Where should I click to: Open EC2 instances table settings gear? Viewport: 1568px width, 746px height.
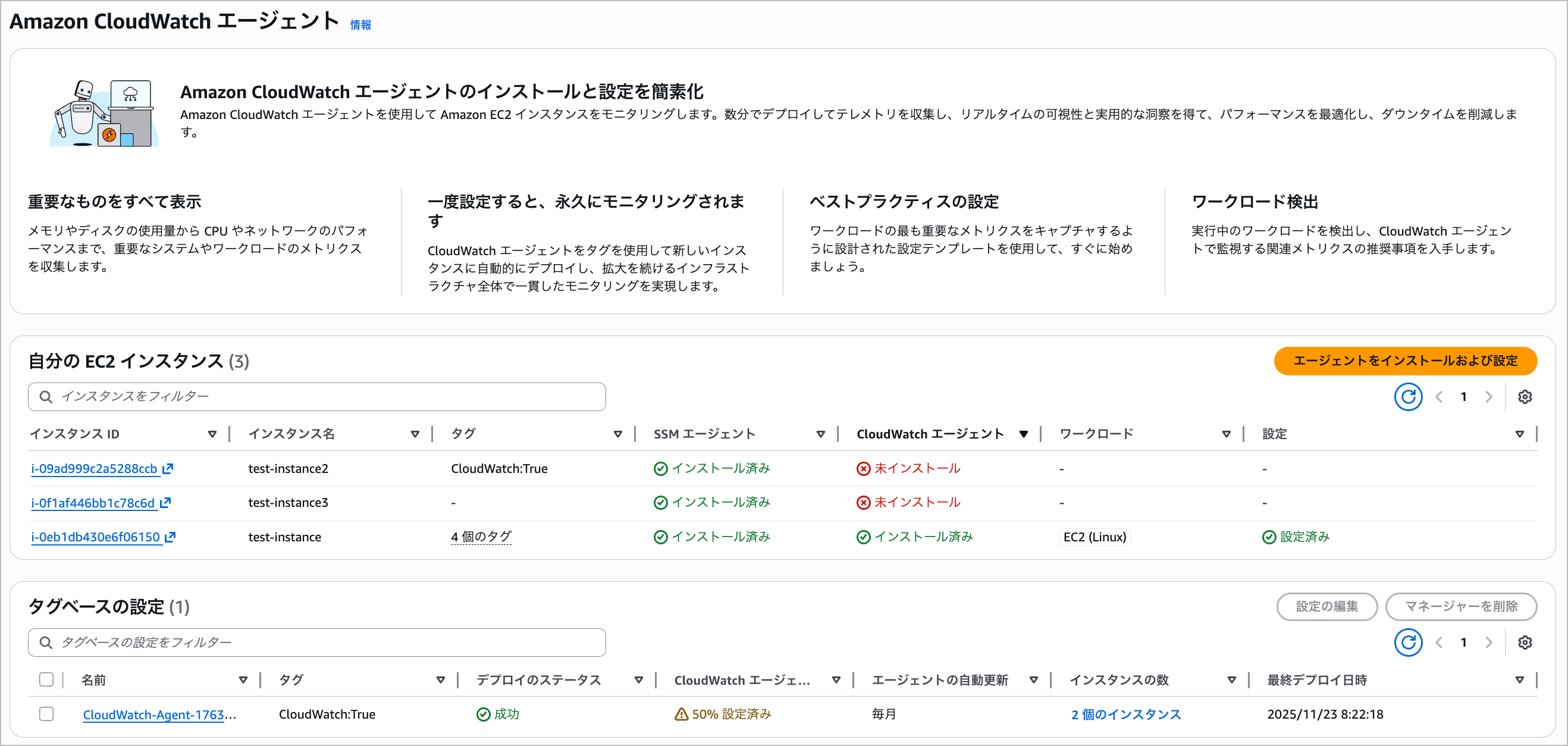1524,397
